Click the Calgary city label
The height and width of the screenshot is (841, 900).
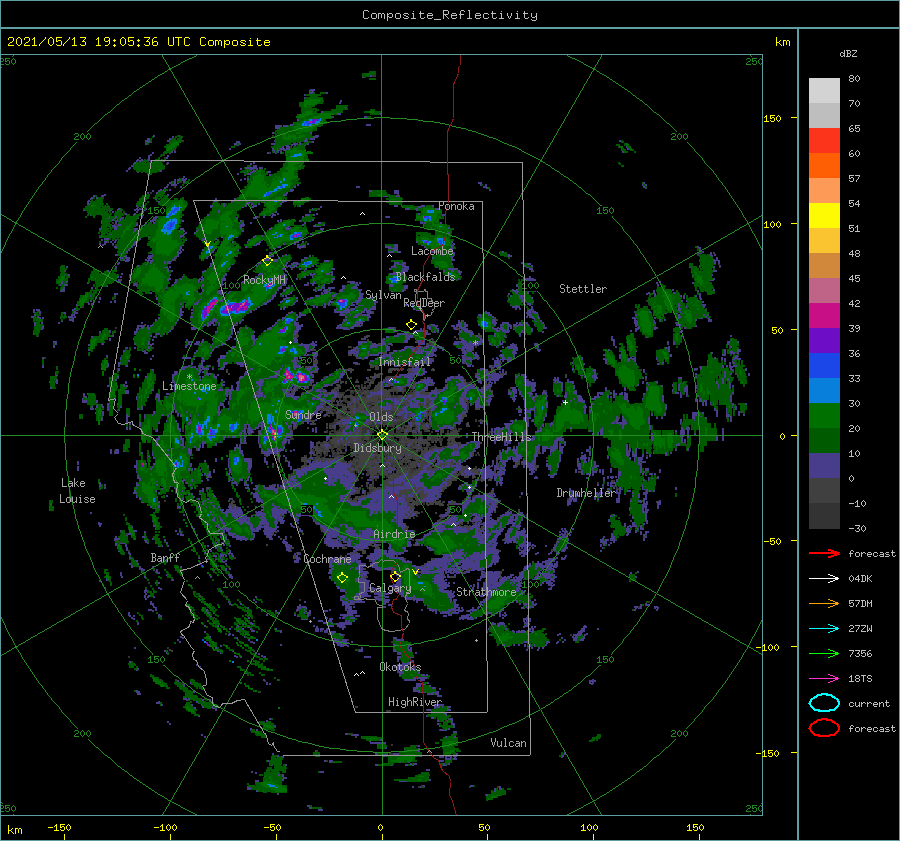pos(390,588)
